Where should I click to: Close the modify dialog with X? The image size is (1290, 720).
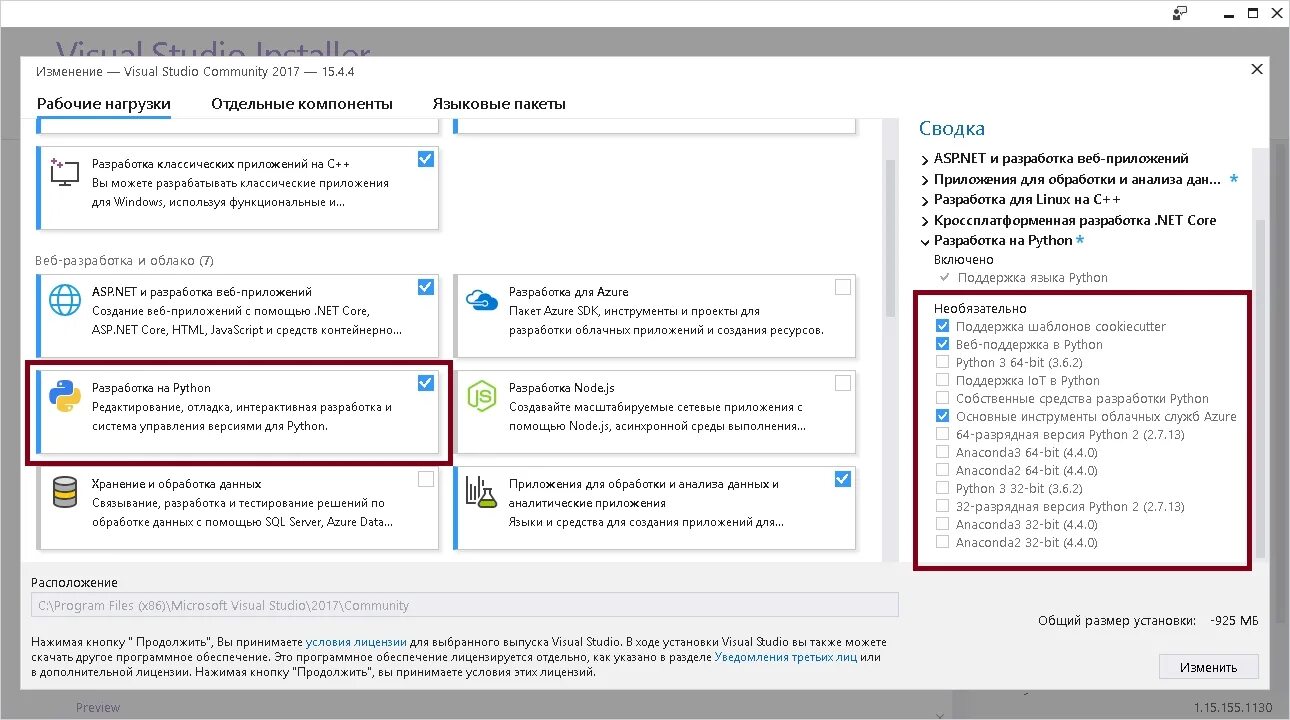click(x=1257, y=69)
